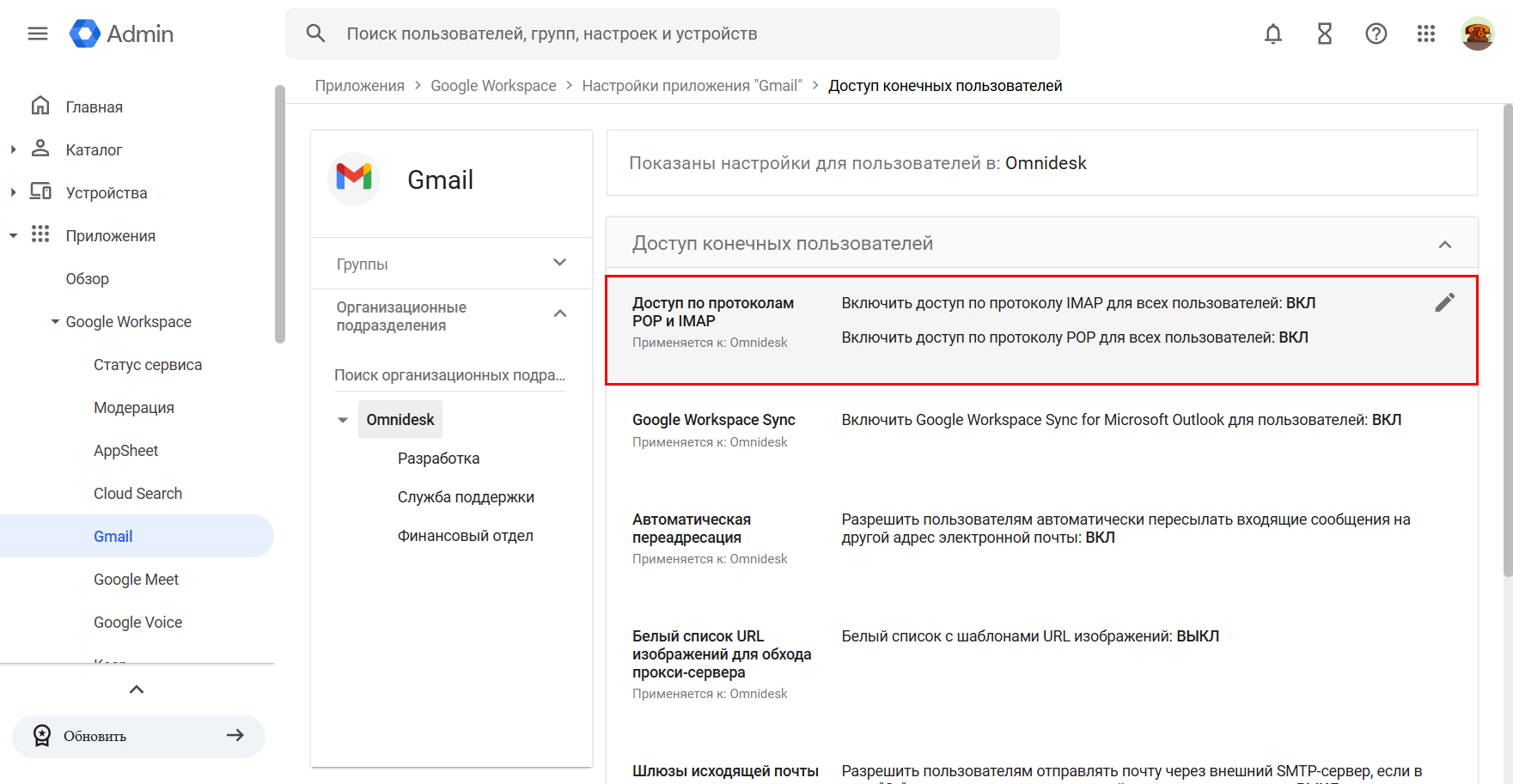Click the search users and settings field
The width and height of the screenshot is (1513, 784).
[x=672, y=33]
